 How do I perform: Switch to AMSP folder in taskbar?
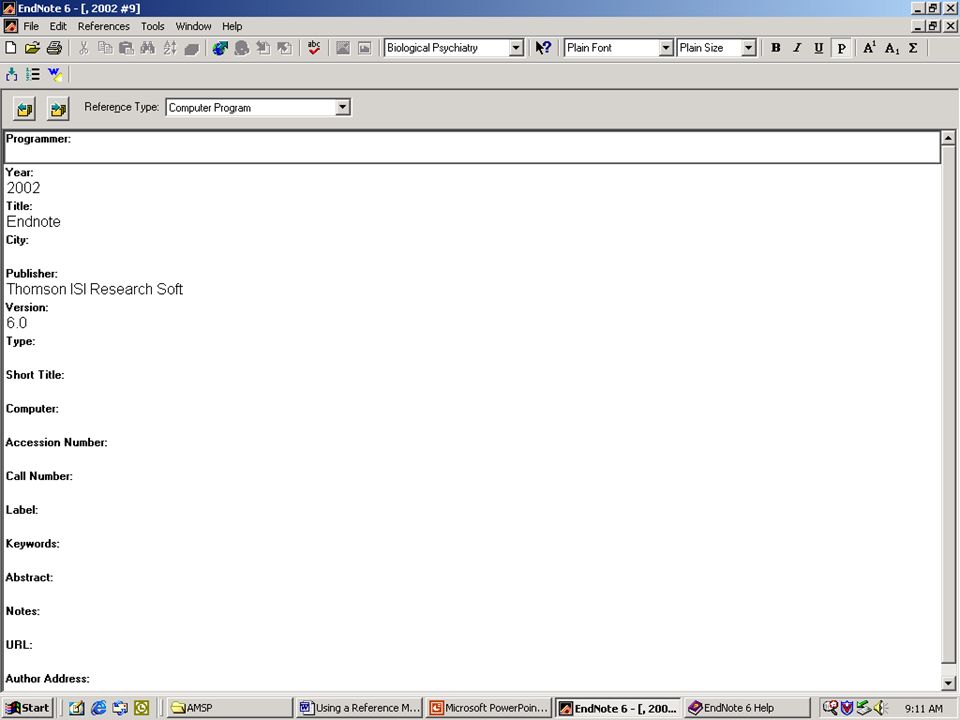point(228,708)
